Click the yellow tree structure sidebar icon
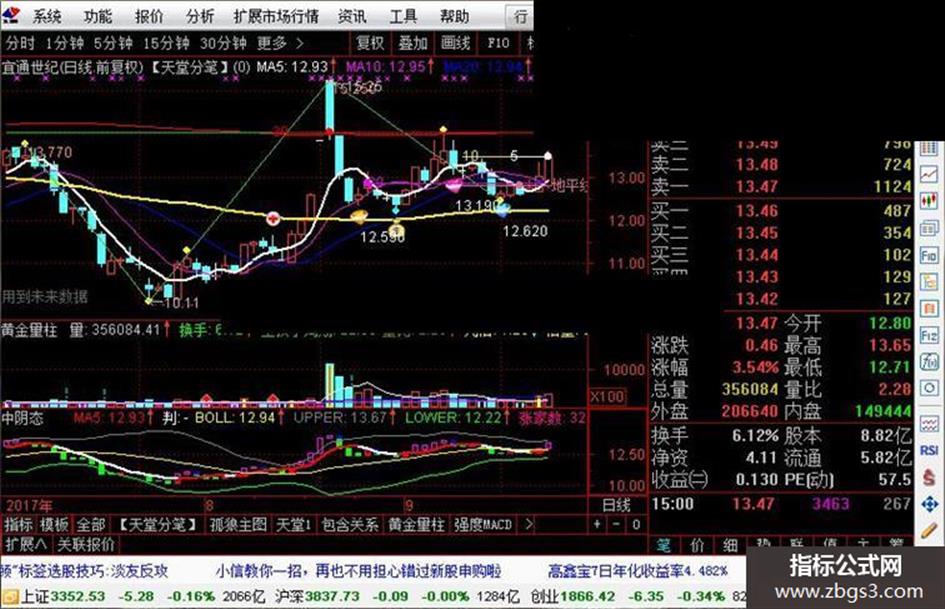This screenshot has width=945, height=609. pos(929,282)
